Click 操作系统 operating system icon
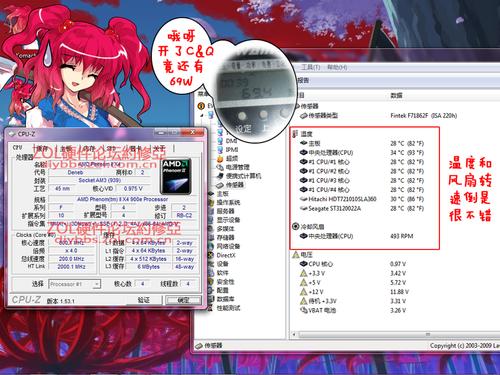The width and height of the screenshot is (500, 375). pyautogui.click(x=211, y=202)
